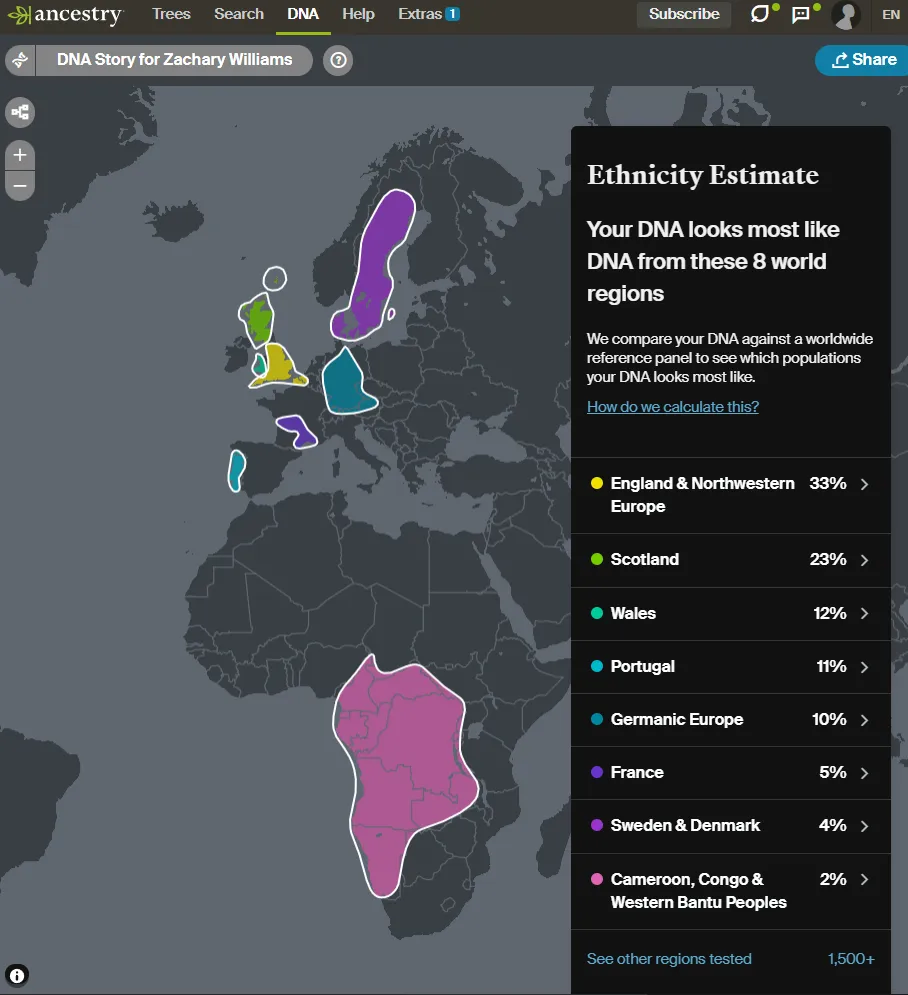Click the Germanic Europe label text
The width and height of the screenshot is (908, 995).
[676, 719]
